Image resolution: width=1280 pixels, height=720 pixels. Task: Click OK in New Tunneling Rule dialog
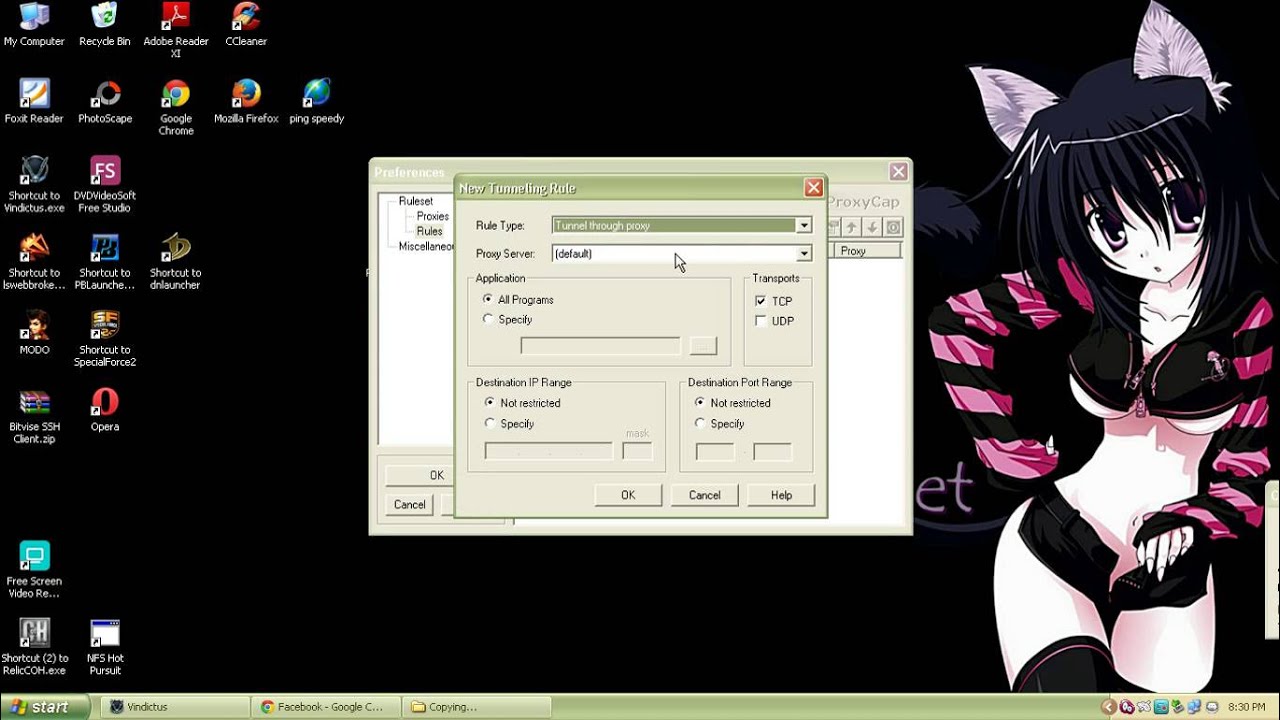tap(628, 495)
